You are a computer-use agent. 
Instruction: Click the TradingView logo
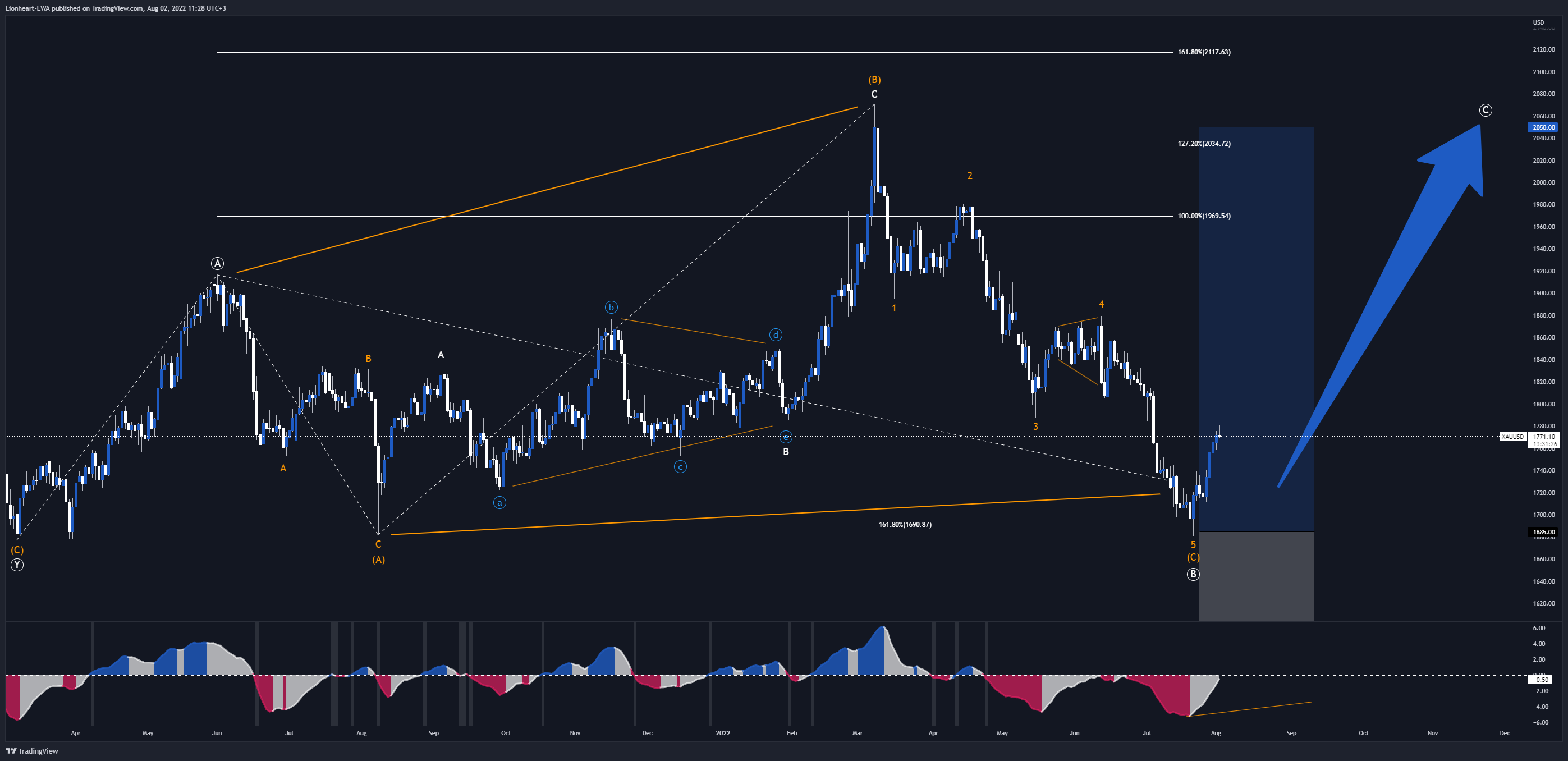pos(32,751)
